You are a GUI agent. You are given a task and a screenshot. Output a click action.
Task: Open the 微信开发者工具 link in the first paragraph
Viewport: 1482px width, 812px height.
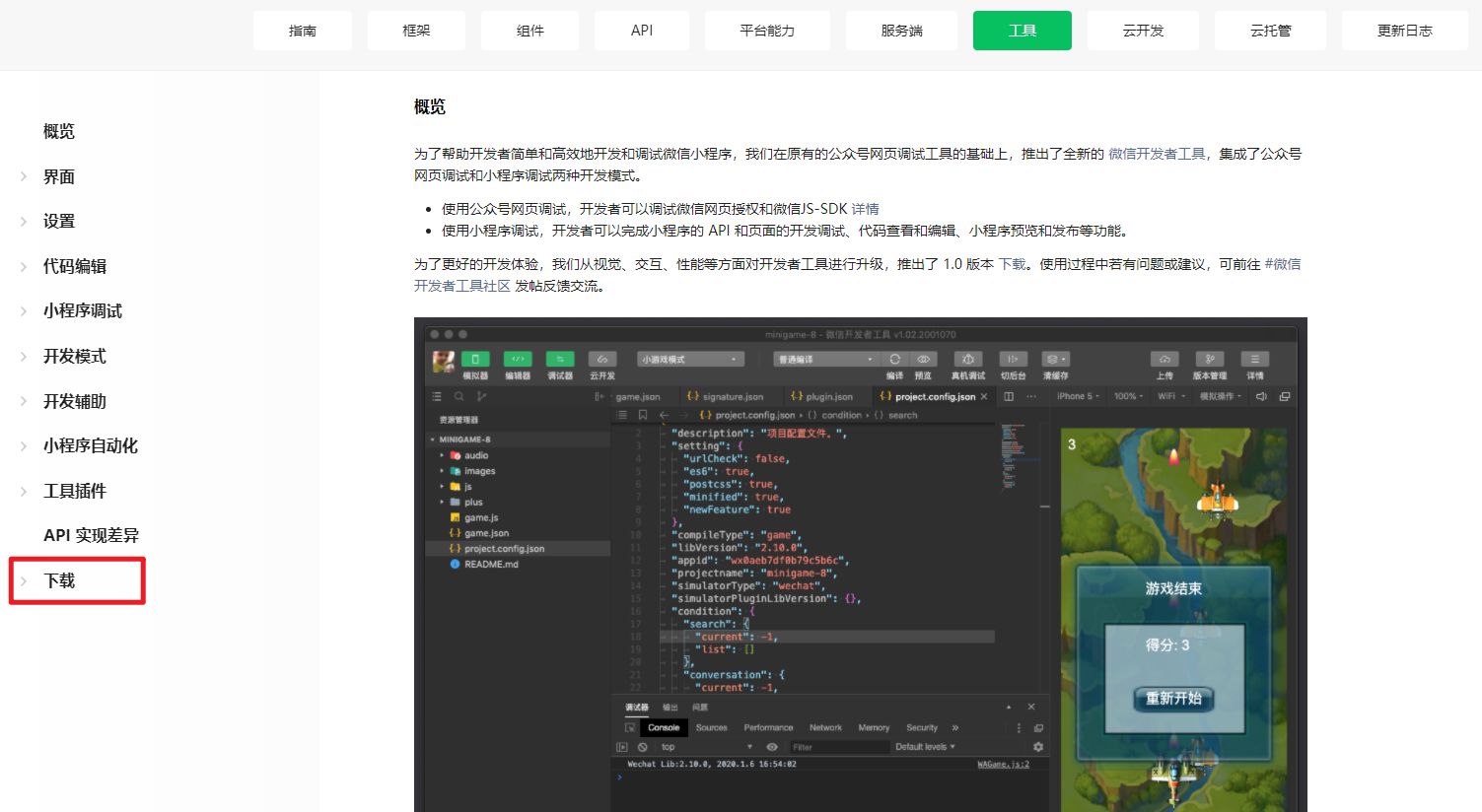coord(1157,154)
